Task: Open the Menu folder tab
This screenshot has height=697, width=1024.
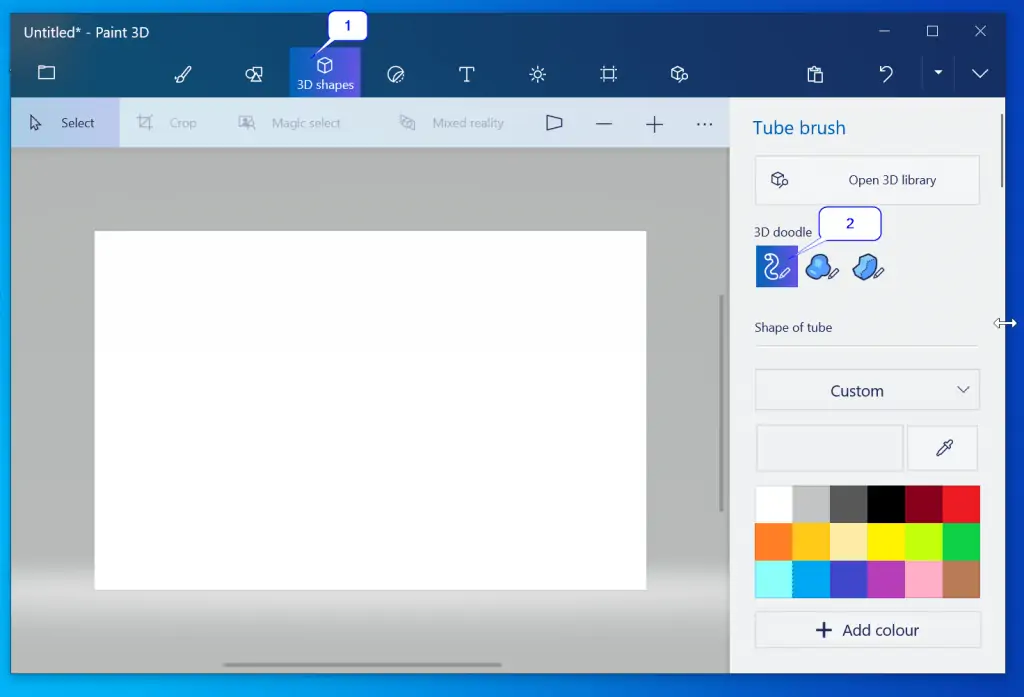Action: (x=46, y=73)
